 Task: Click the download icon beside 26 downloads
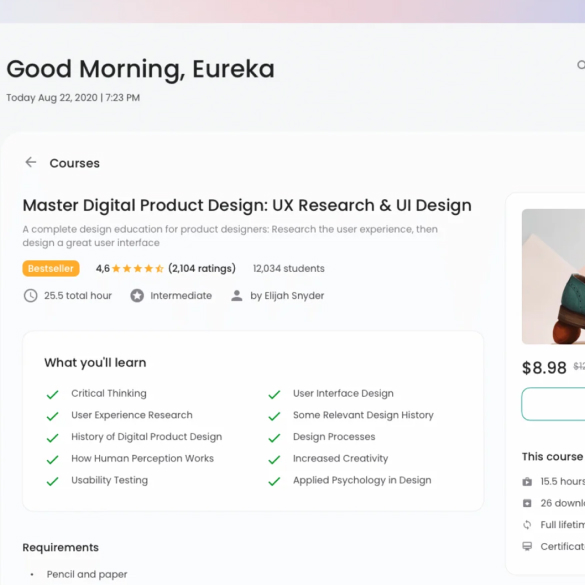pyautogui.click(x=527, y=503)
